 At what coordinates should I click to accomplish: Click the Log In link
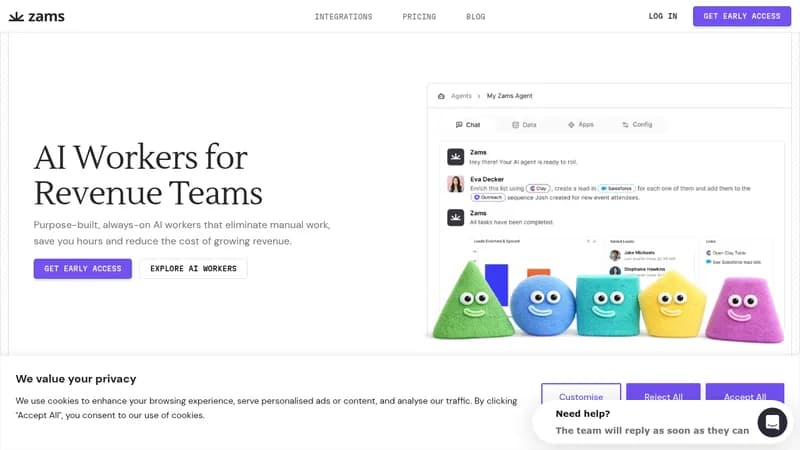[663, 16]
